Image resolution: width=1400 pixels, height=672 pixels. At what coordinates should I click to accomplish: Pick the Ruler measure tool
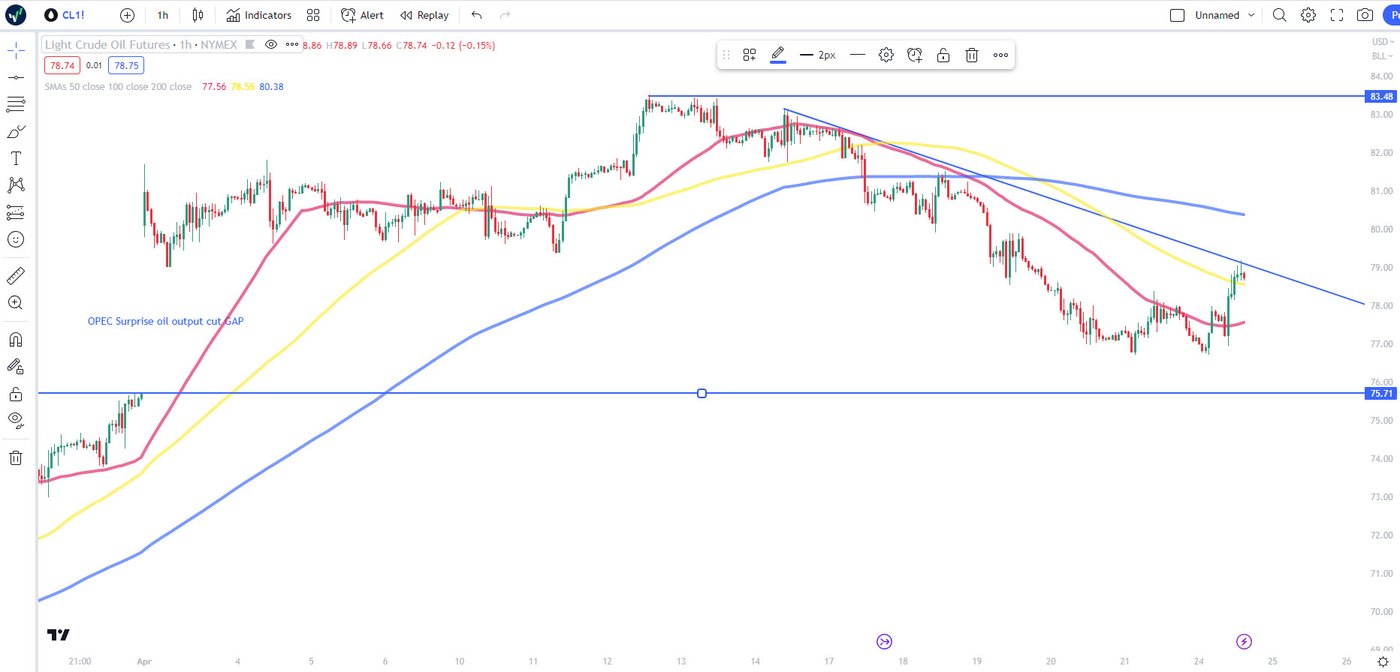tap(16, 275)
